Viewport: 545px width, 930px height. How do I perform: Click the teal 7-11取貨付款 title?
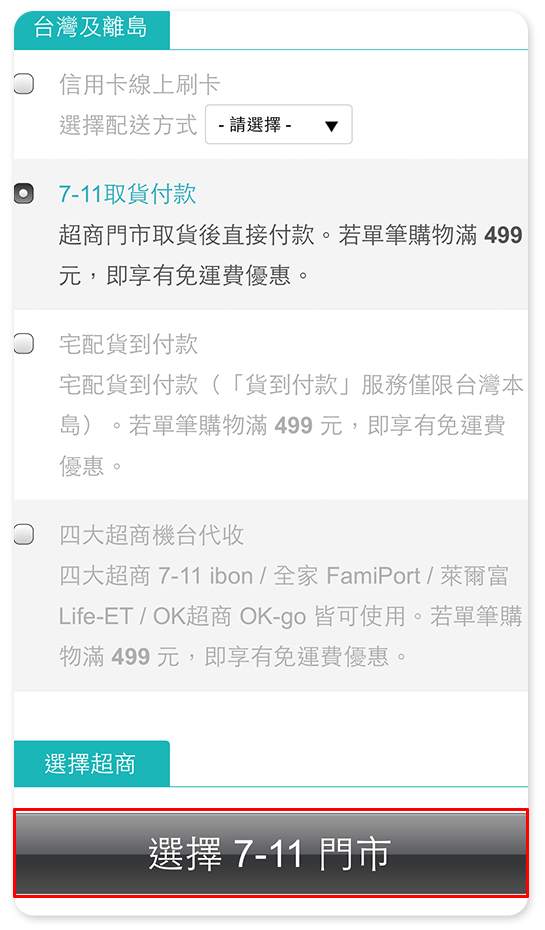pyautogui.click(x=128, y=194)
